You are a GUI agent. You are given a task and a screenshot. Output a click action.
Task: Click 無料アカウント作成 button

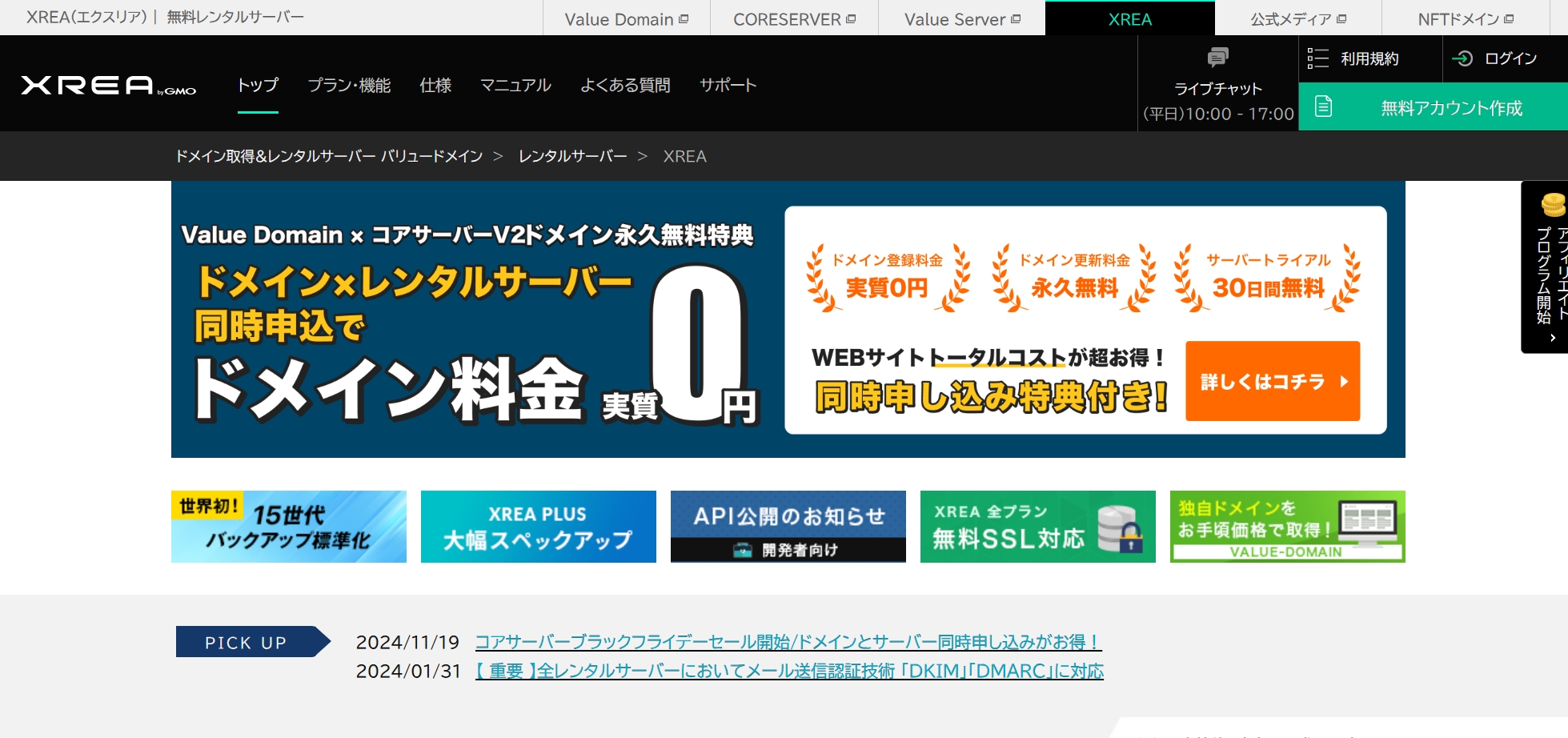pos(1433,106)
